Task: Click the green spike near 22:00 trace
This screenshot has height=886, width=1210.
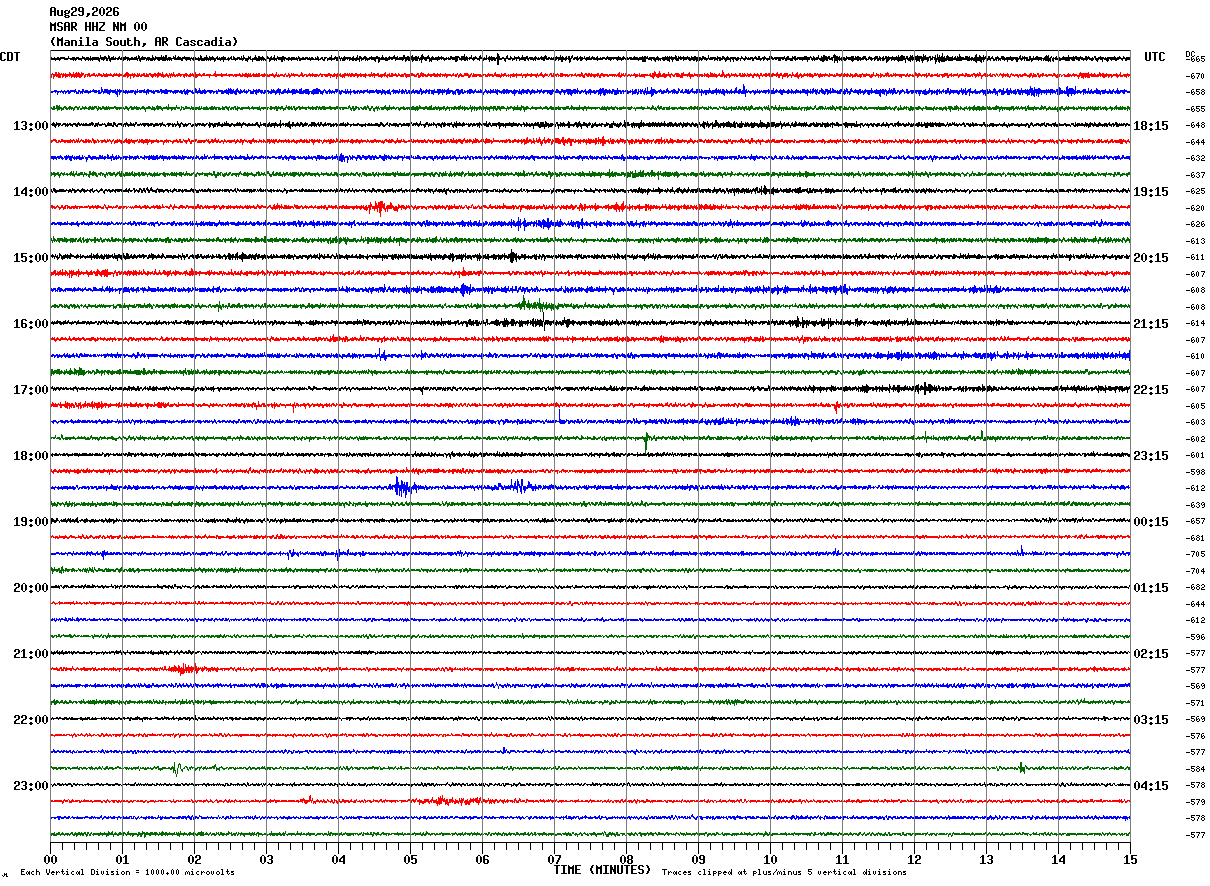Action: coord(176,769)
